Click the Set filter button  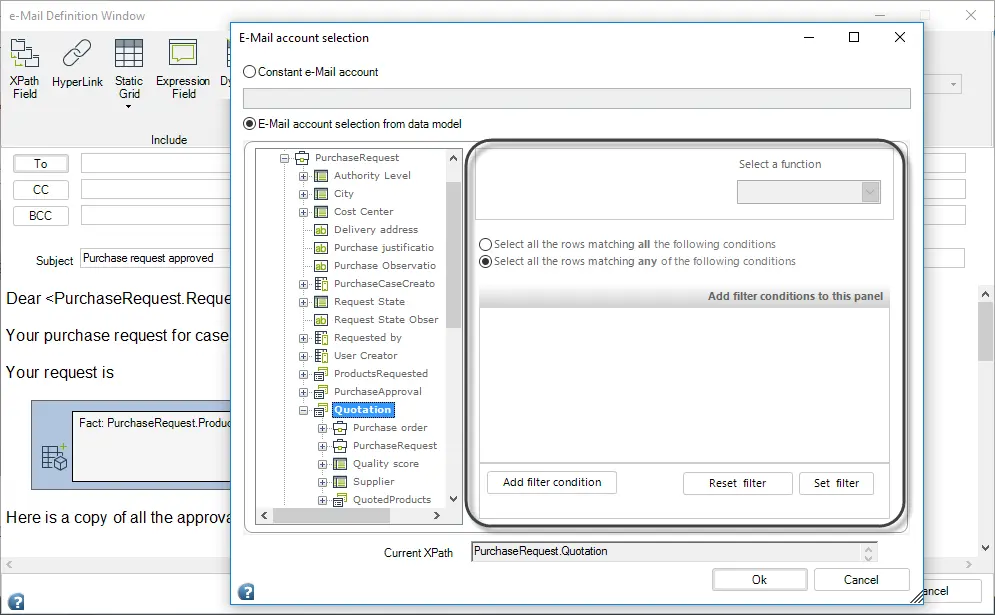[836, 483]
